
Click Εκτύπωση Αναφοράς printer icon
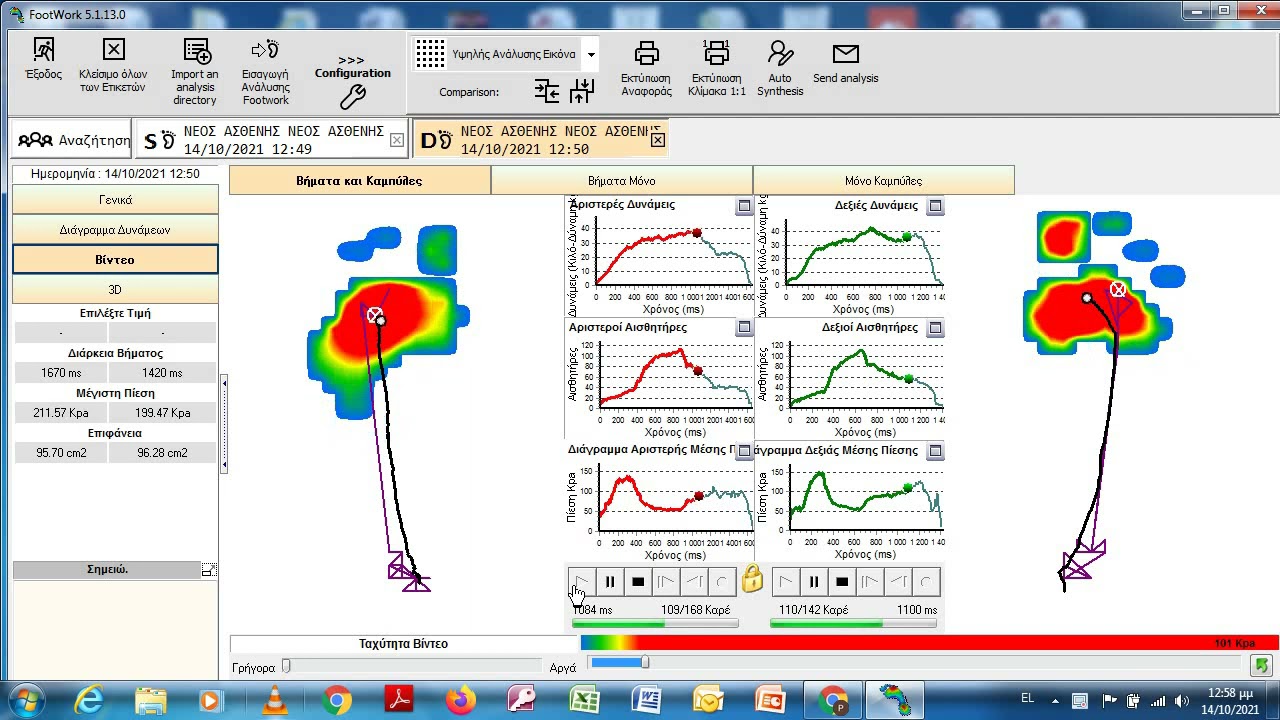647,53
